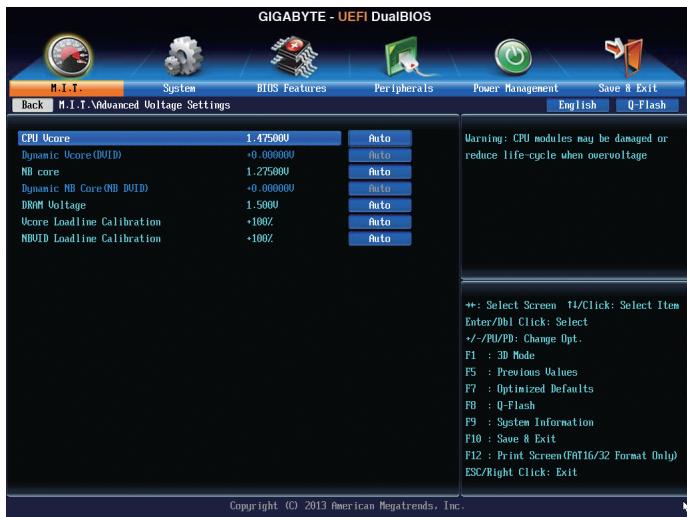This screenshot has height=517, width=687.
Task: Open the Power Management tab
Action: (x=516, y=89)
